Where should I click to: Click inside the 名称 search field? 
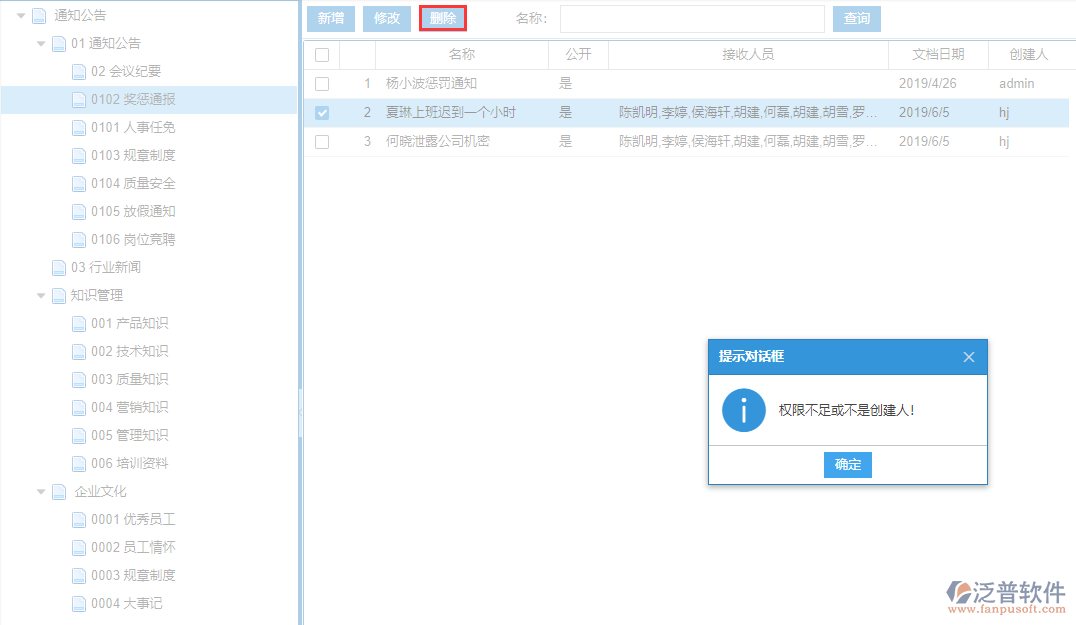(x=690, y=18)
